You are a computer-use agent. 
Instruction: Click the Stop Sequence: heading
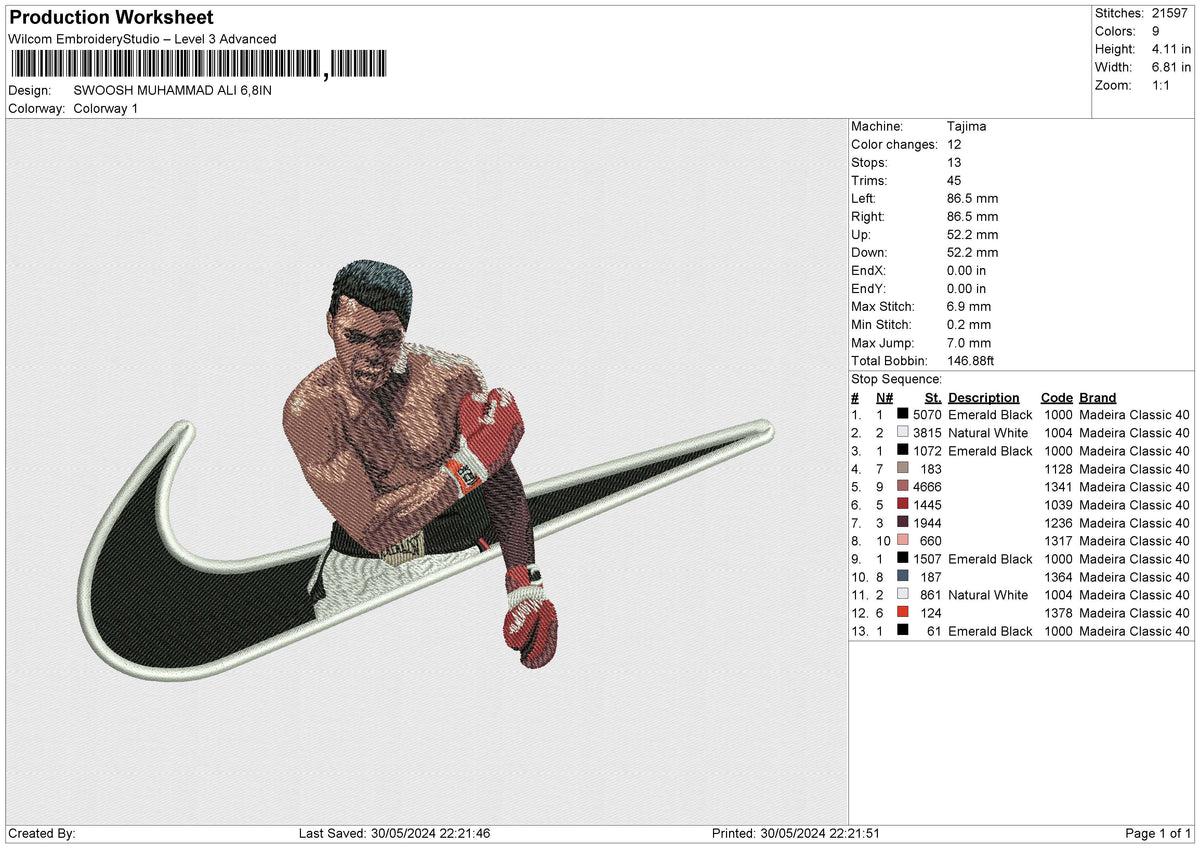896,379
